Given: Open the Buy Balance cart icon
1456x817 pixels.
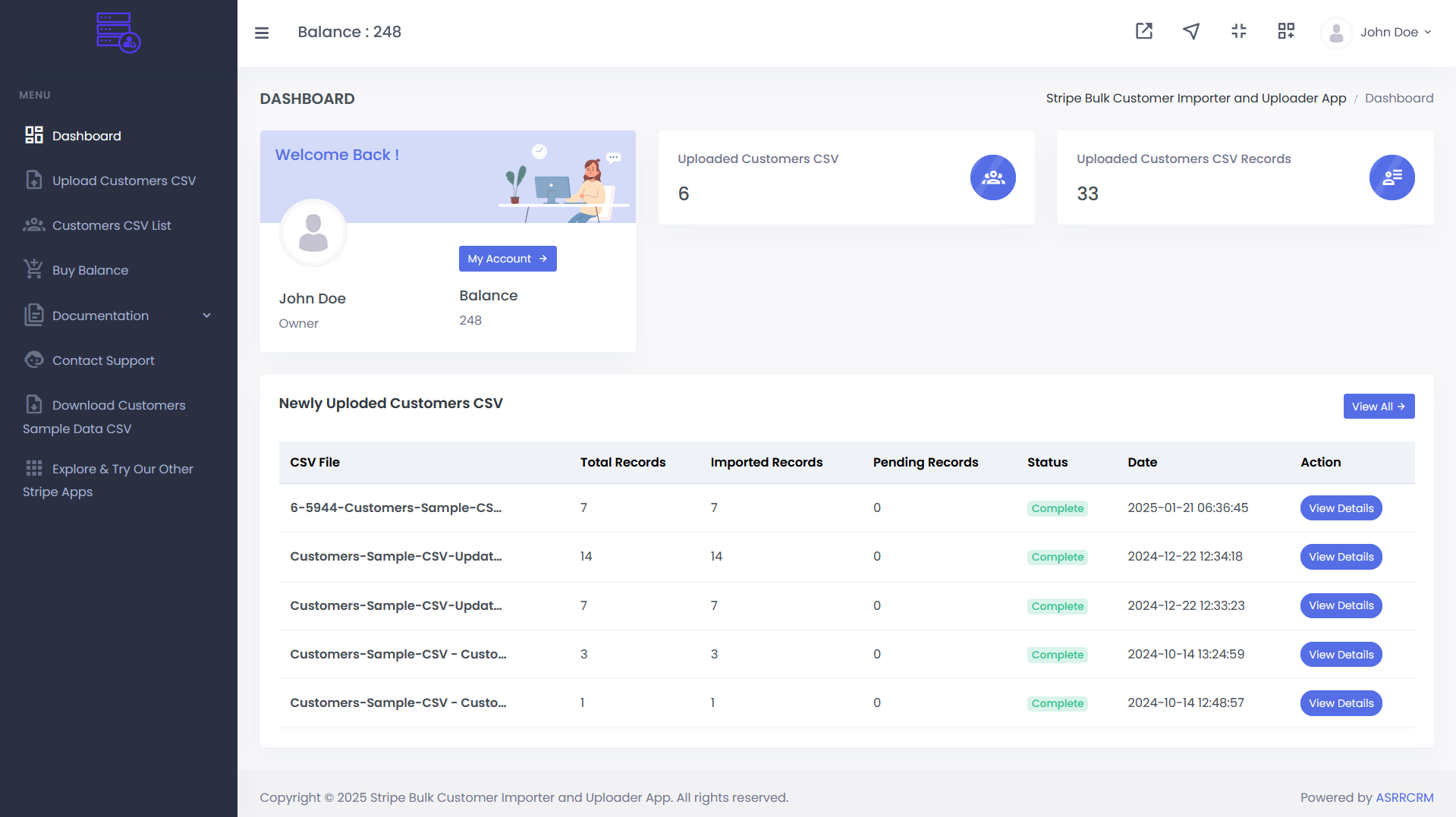Looking at the screenshot, I should pyautogui.click(x=33, y=269).
